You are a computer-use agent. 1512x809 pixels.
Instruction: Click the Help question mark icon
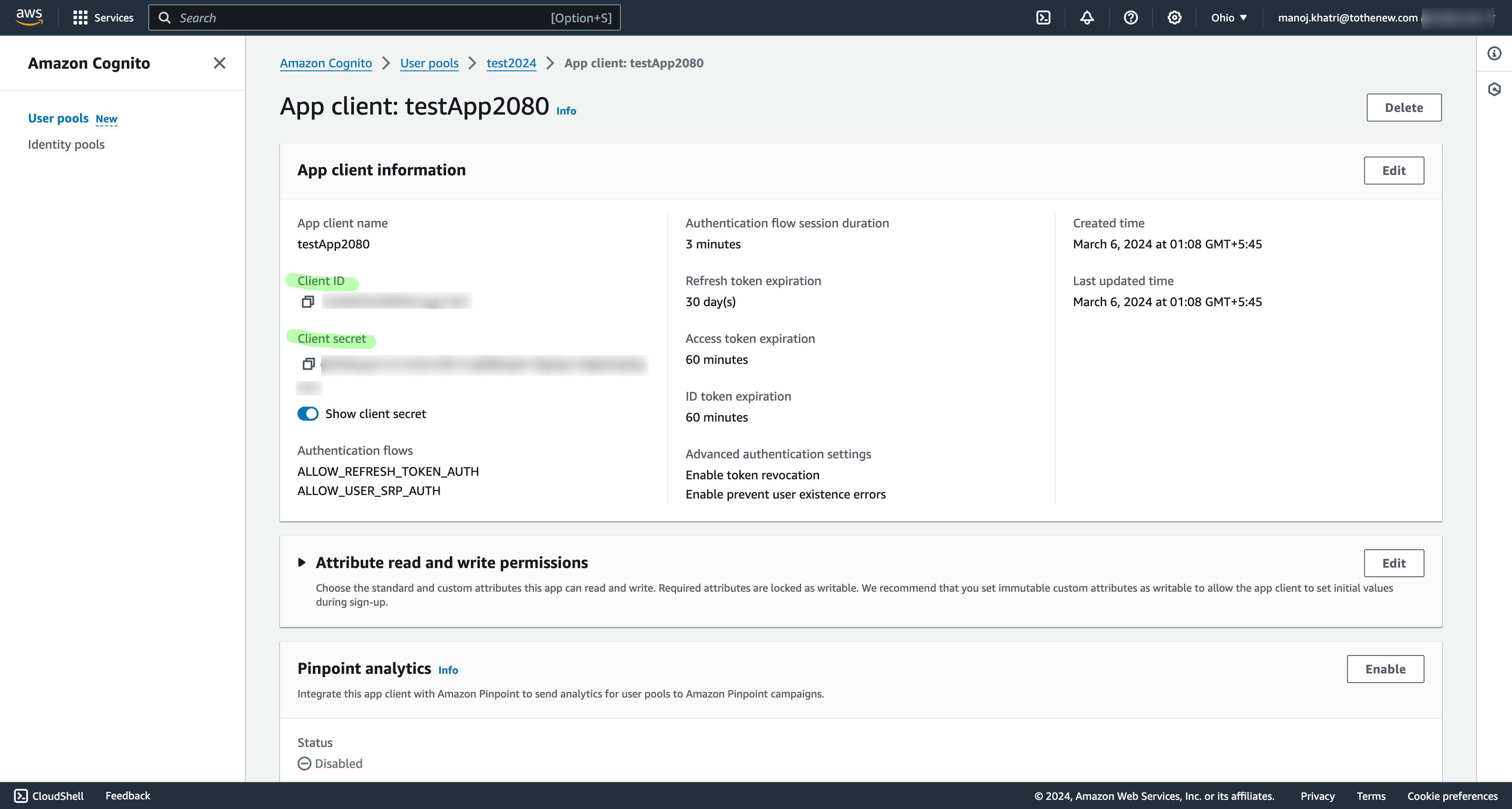click(x=1131, y=17)
